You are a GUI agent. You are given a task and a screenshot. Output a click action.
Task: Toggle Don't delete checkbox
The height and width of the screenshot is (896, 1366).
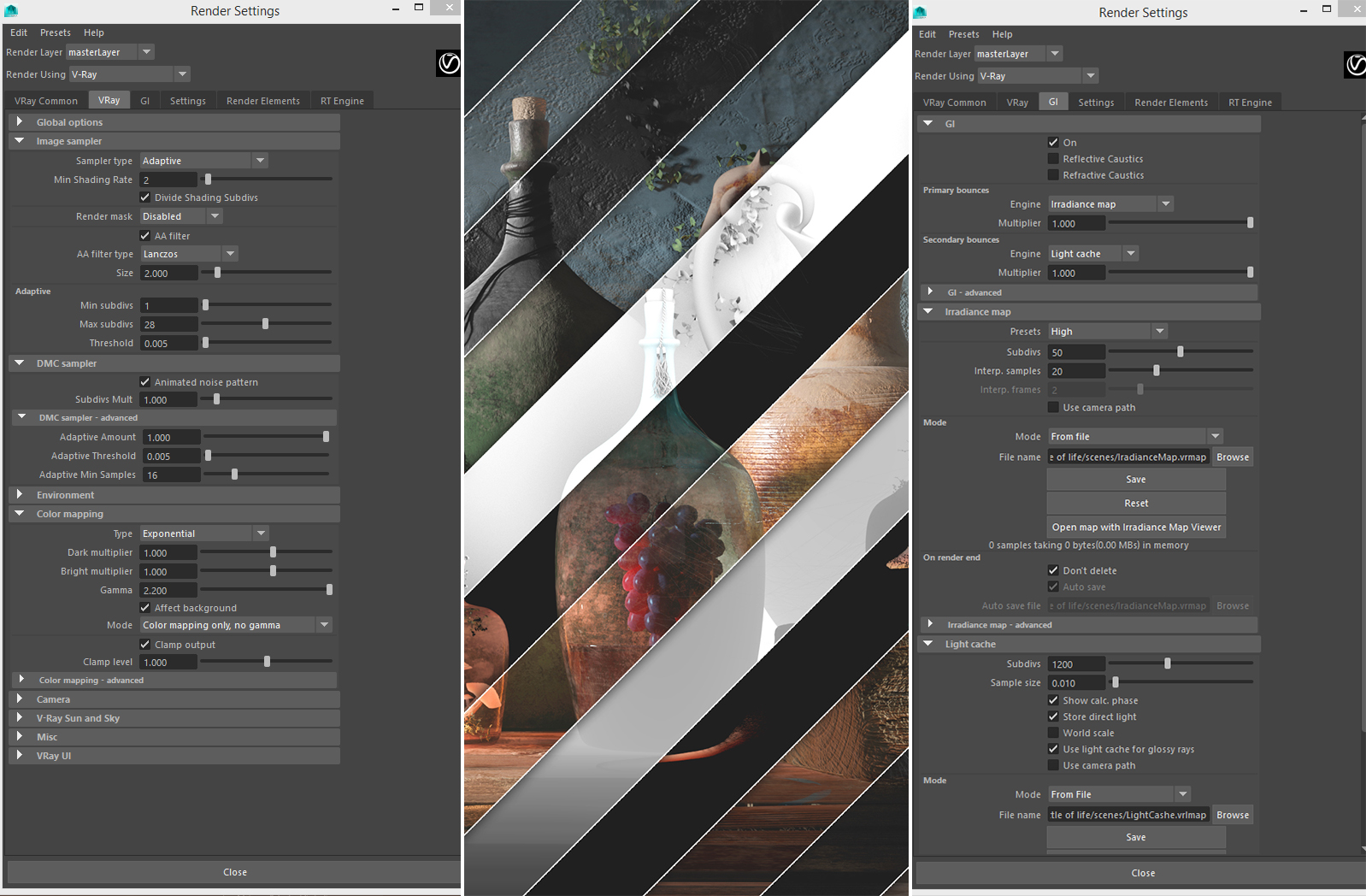click(1053, 571)
